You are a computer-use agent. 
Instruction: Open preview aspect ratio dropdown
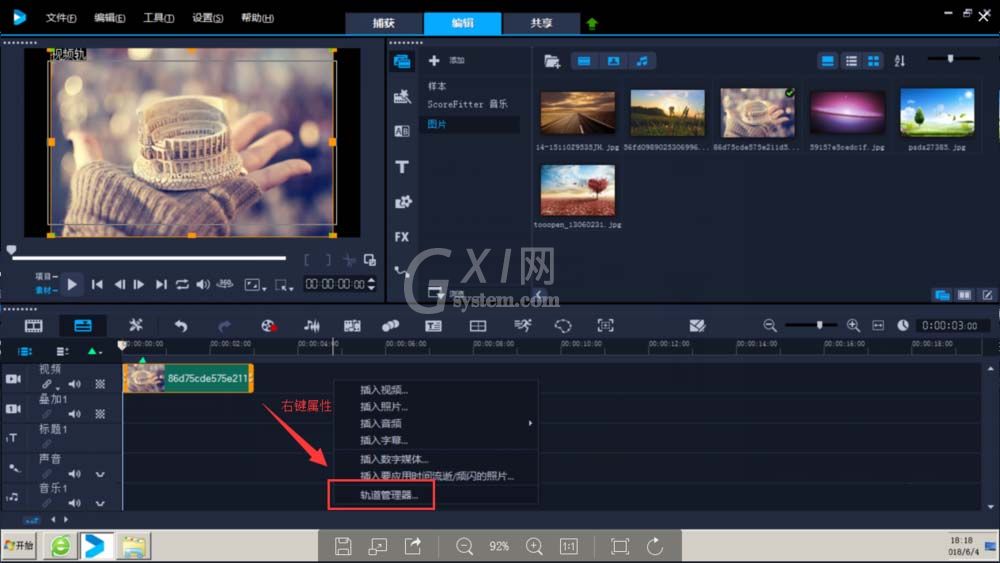pos(255,285)
